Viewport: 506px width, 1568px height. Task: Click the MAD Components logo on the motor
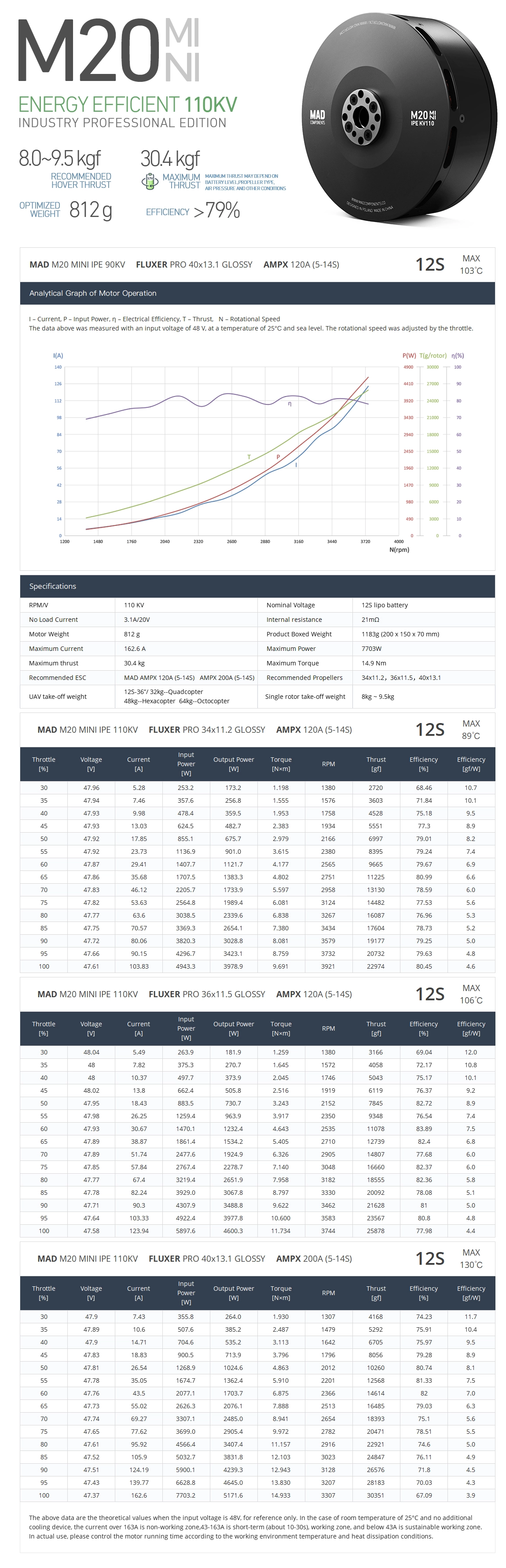[x=317, y=116]
